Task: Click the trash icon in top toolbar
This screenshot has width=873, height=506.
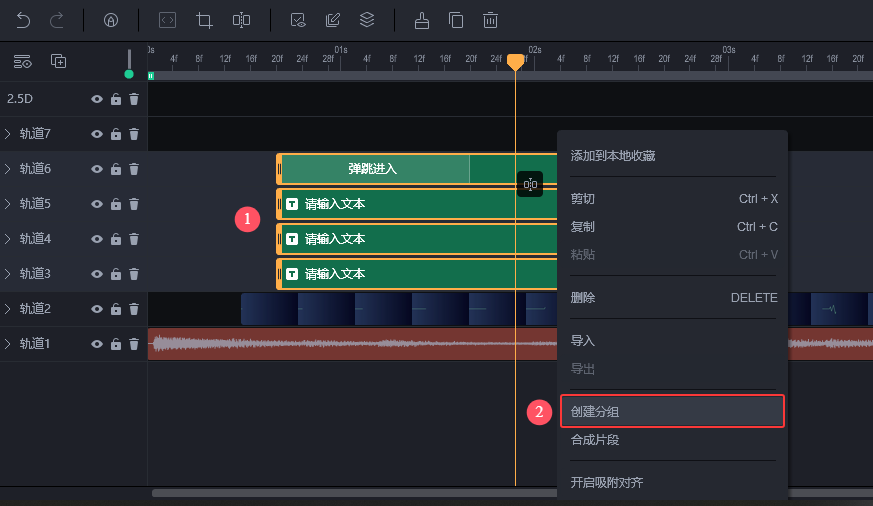Action: 490,20
